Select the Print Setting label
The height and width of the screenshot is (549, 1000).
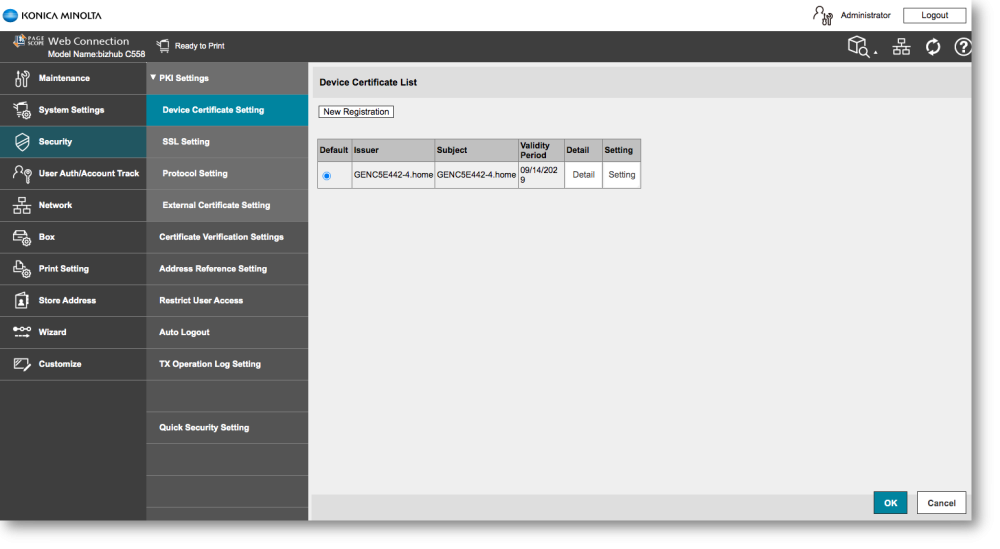point(64,268)
